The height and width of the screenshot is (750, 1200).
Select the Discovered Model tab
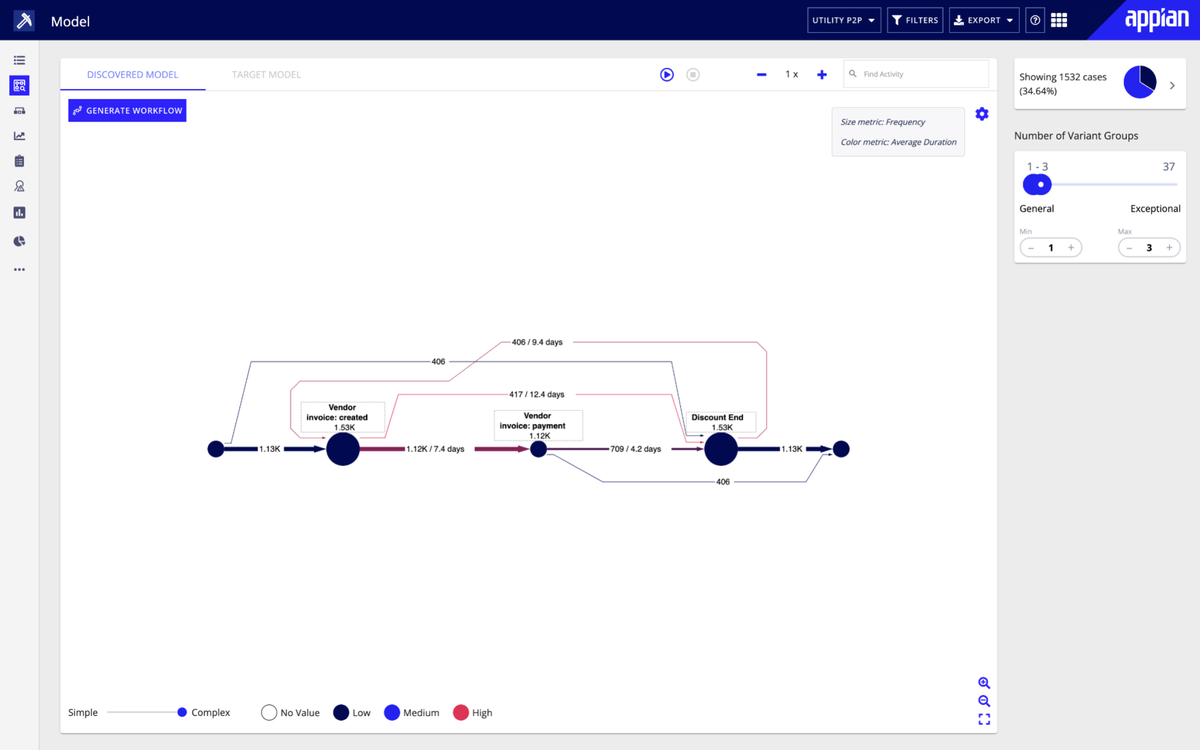[x=132, y=75]
